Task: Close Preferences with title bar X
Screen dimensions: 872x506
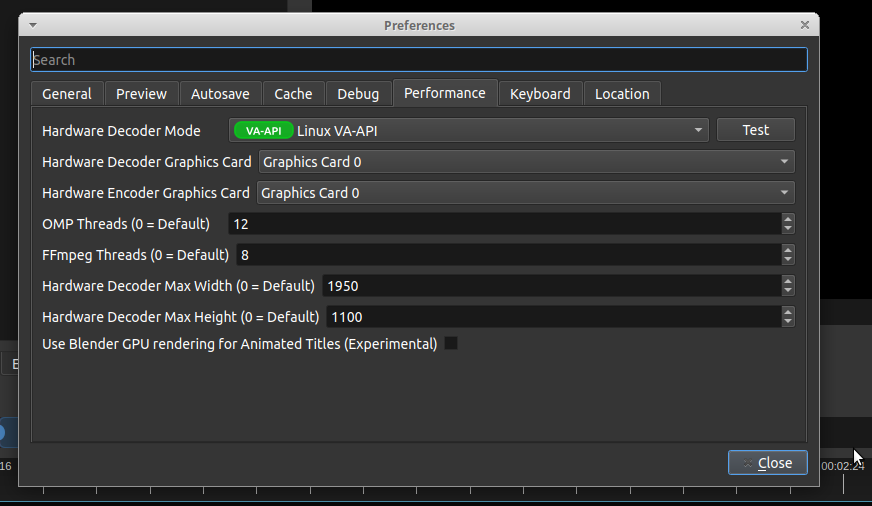Action: tap(805, 25)
